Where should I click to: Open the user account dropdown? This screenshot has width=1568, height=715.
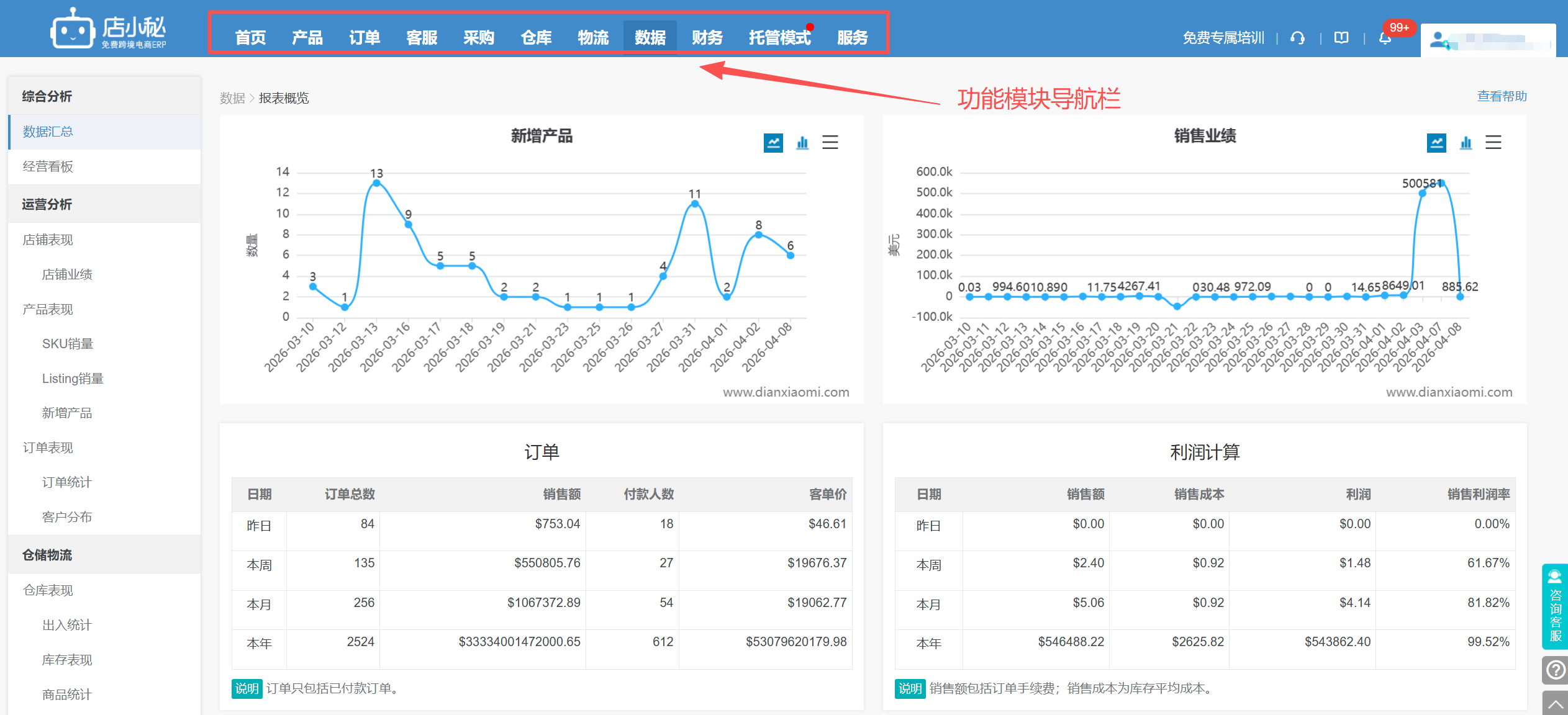pyautogui.click(x=1488, y=41)
